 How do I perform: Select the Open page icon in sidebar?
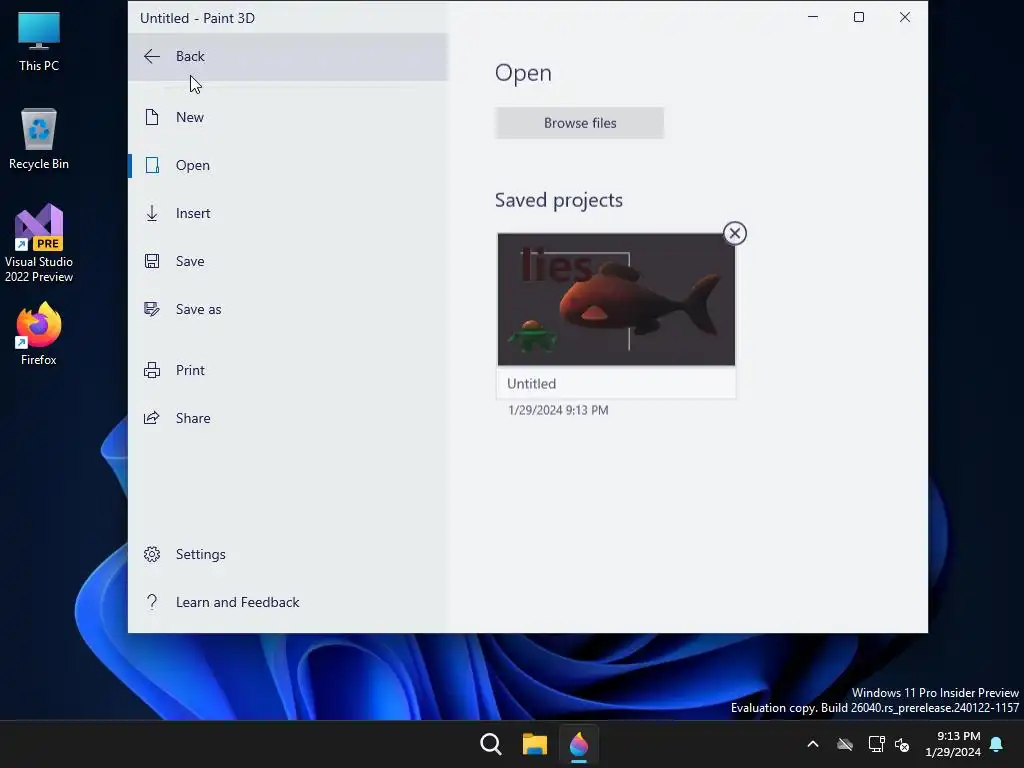coord(152,165)
